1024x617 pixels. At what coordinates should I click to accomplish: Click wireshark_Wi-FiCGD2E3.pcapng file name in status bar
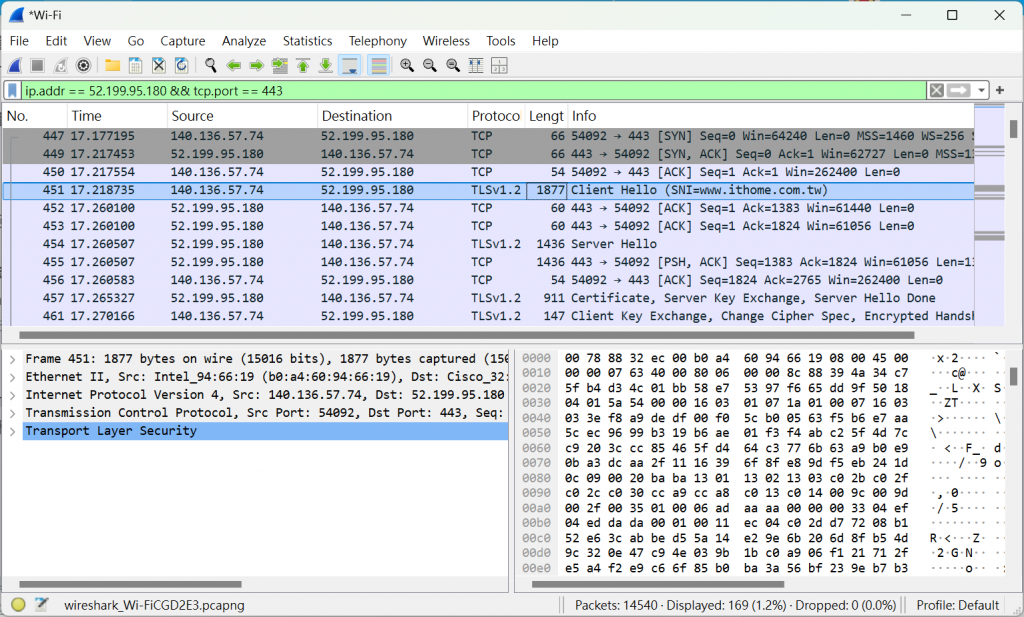coord(154,605)
